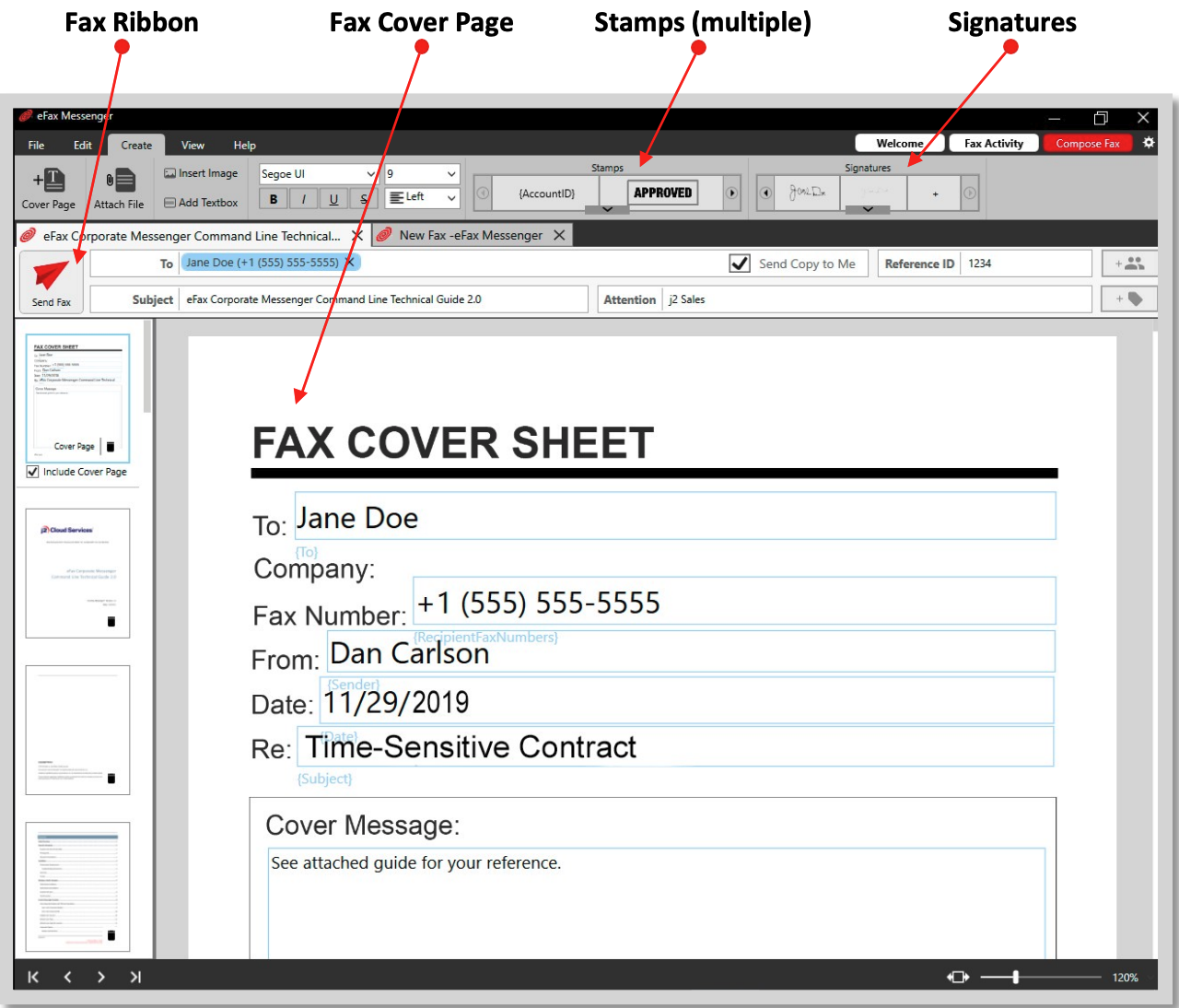Show previous signatures with left arrow
Image resolution: width=1179 pixels, height=1008 pixels.
[765, 193]
